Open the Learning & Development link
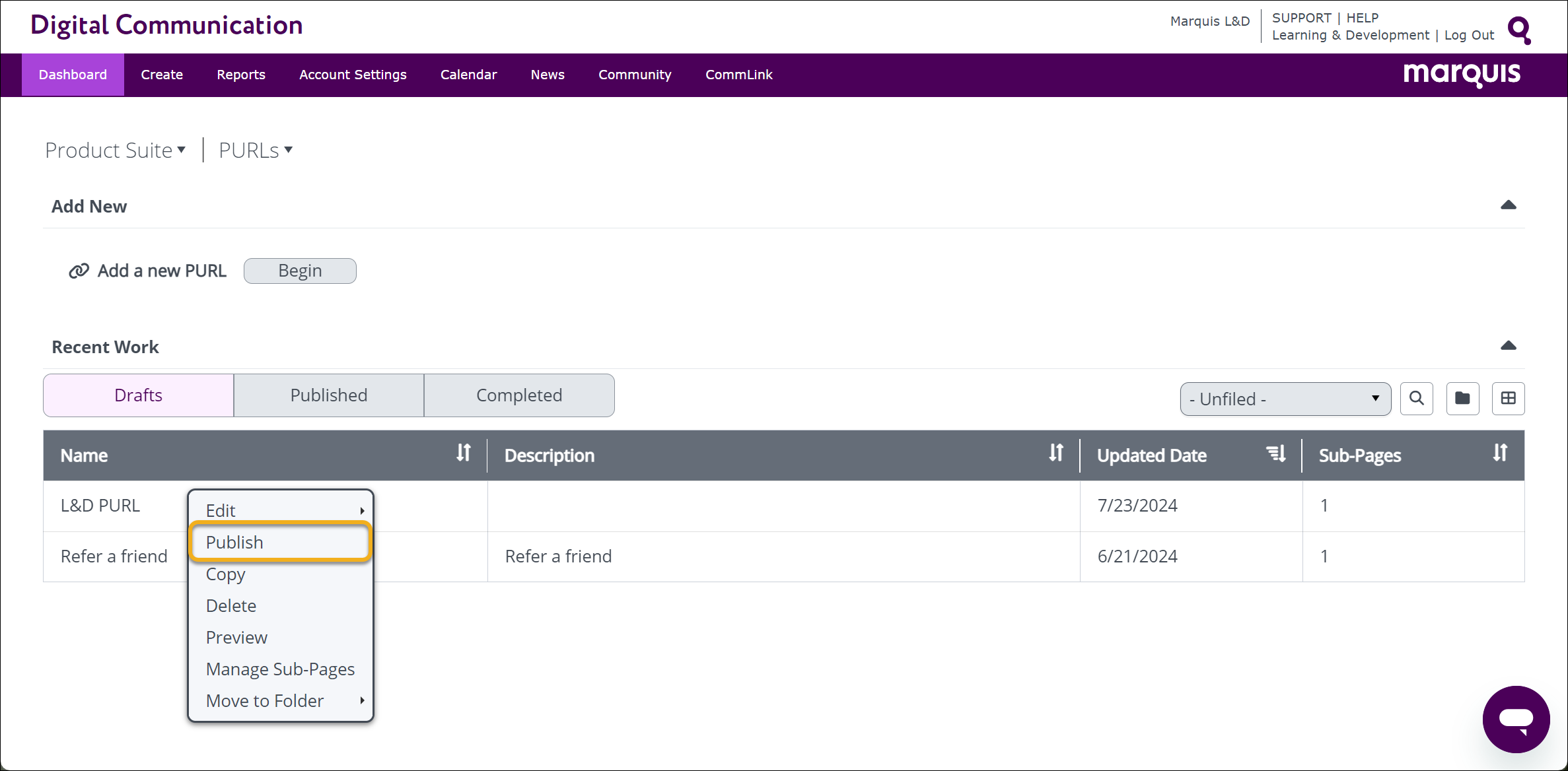This screenshot has height=771, width=1568. 1350,35
